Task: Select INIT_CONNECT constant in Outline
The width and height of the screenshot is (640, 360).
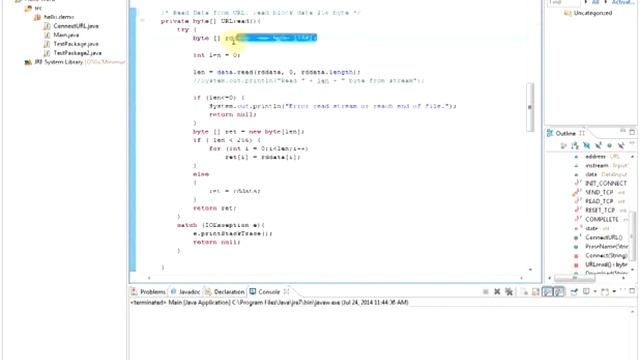Action: pyautogui.click(x=606, y=183)
